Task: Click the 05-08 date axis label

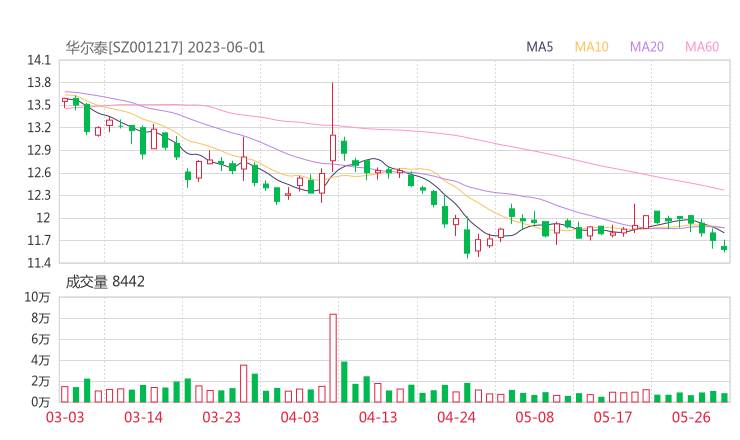Action: click(x=535, y=417)
